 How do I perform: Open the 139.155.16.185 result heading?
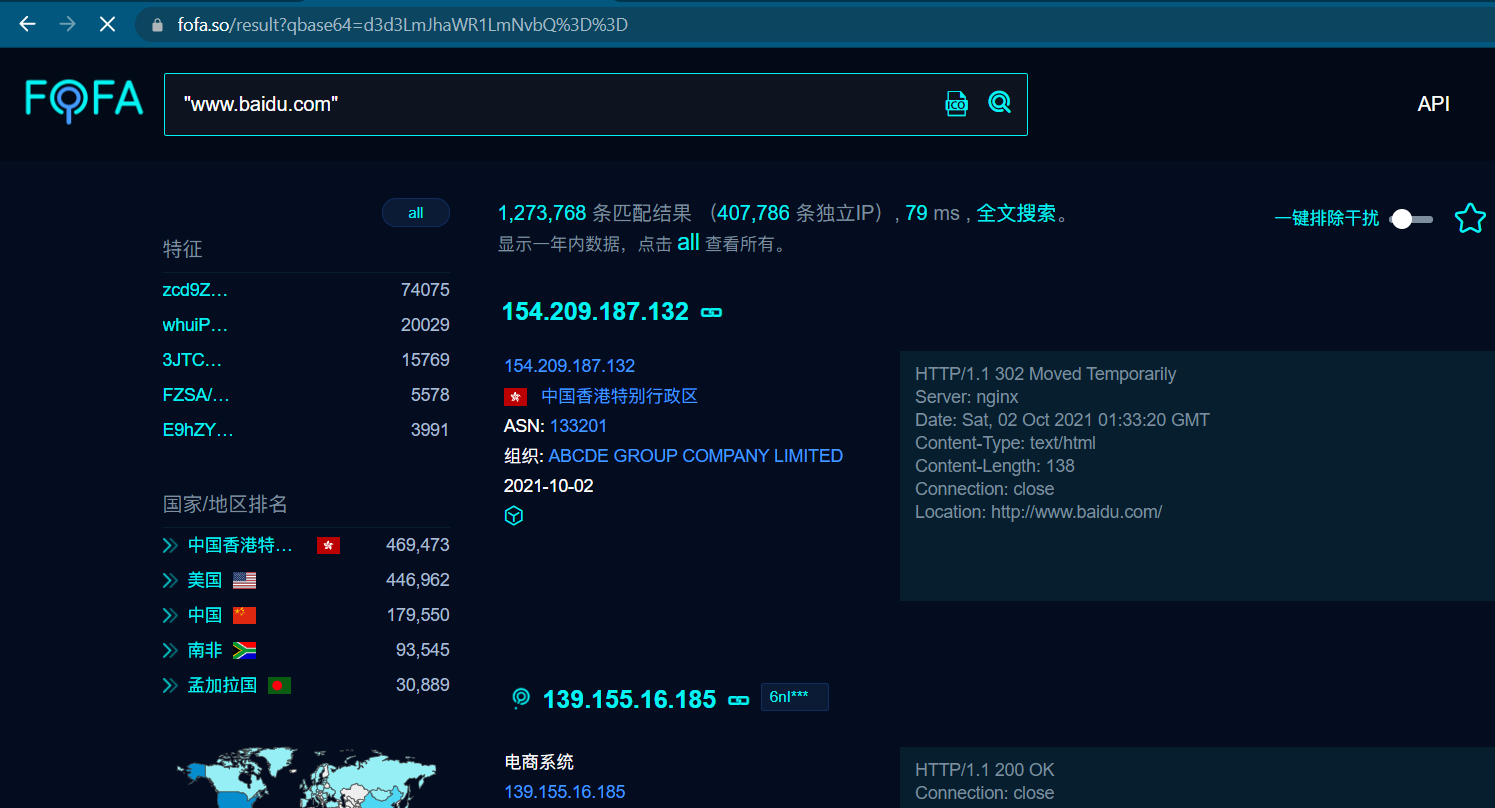629,699
